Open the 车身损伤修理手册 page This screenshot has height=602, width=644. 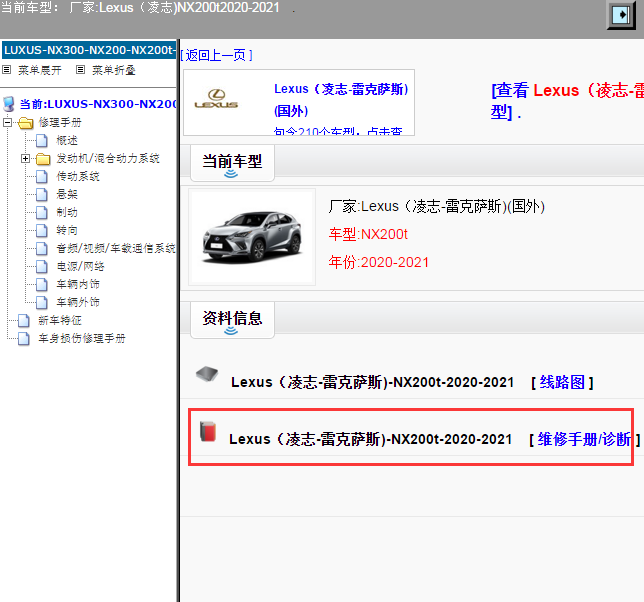click(x=82, y=338)
